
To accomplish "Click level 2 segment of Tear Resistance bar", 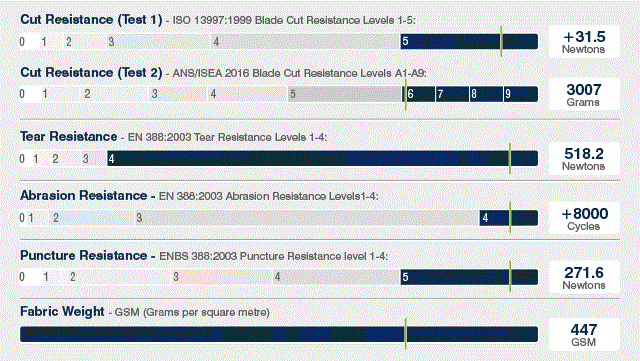I will pyautogui.click(x=65, y=158).
